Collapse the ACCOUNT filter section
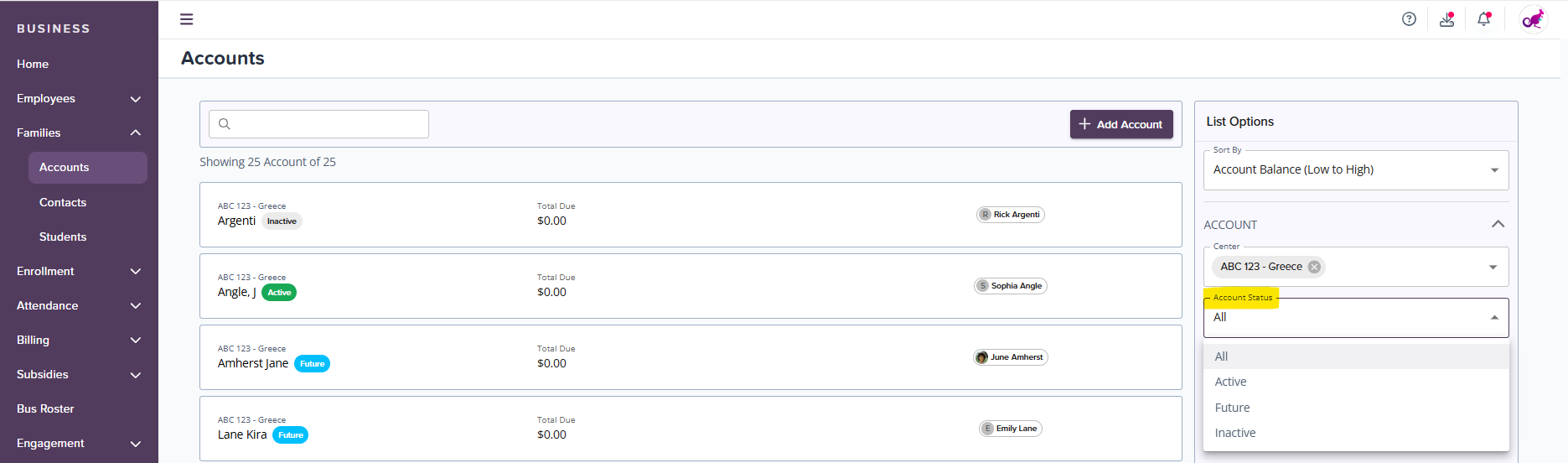1568x463 pixels. (1498, 224)
